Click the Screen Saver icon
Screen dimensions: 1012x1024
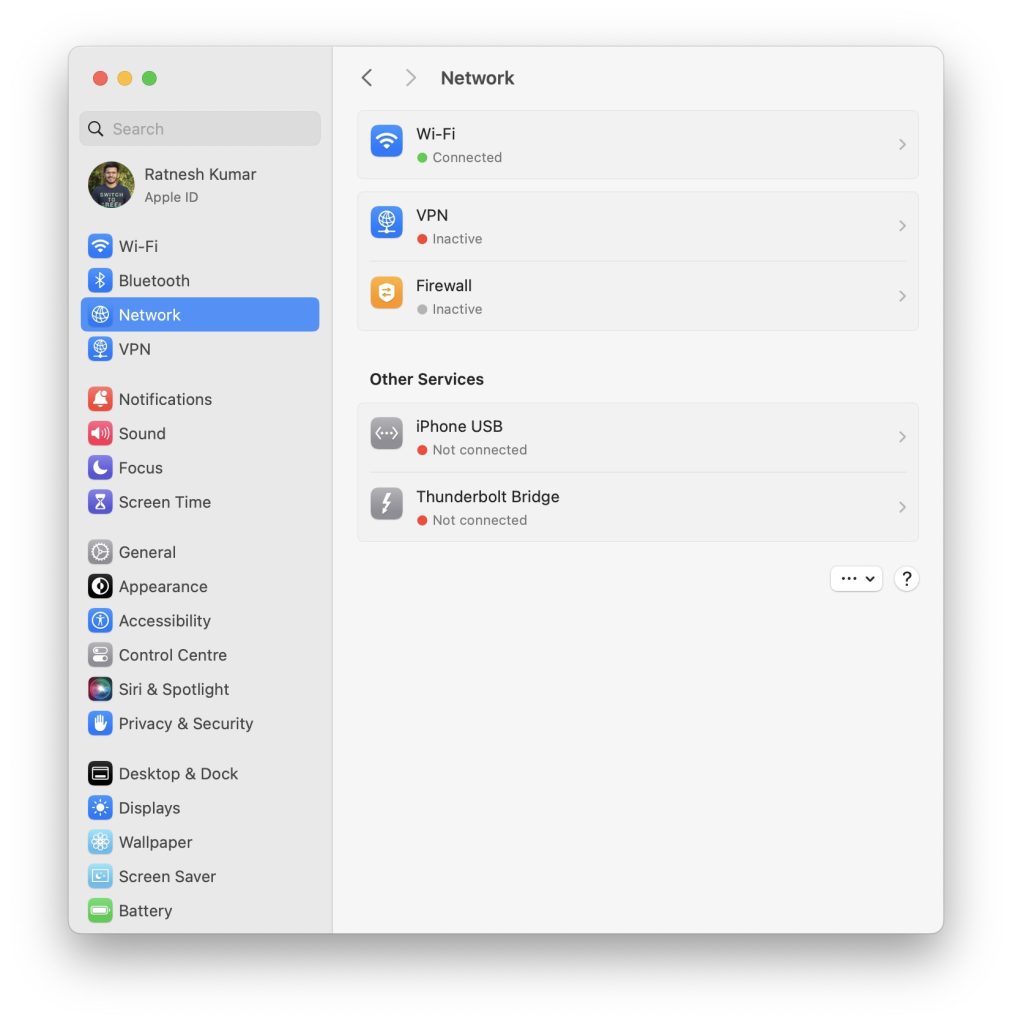coord(100,876)
